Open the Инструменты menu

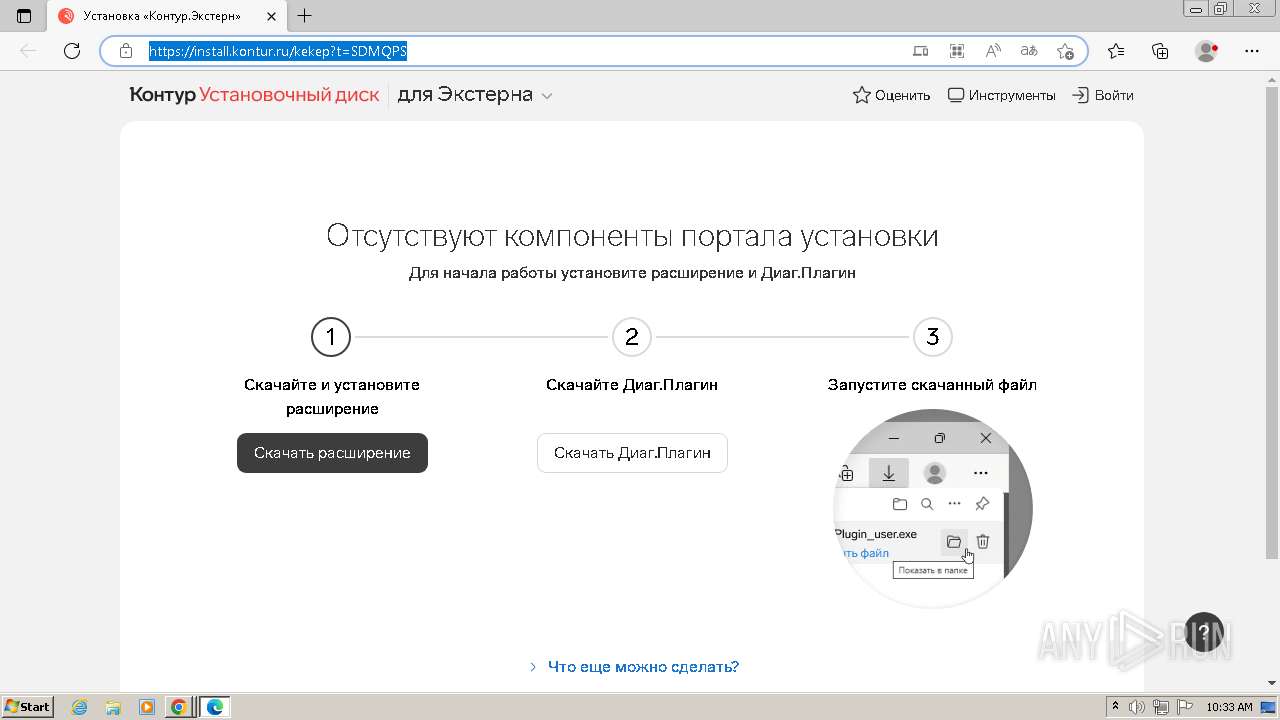pos(1001,95)
